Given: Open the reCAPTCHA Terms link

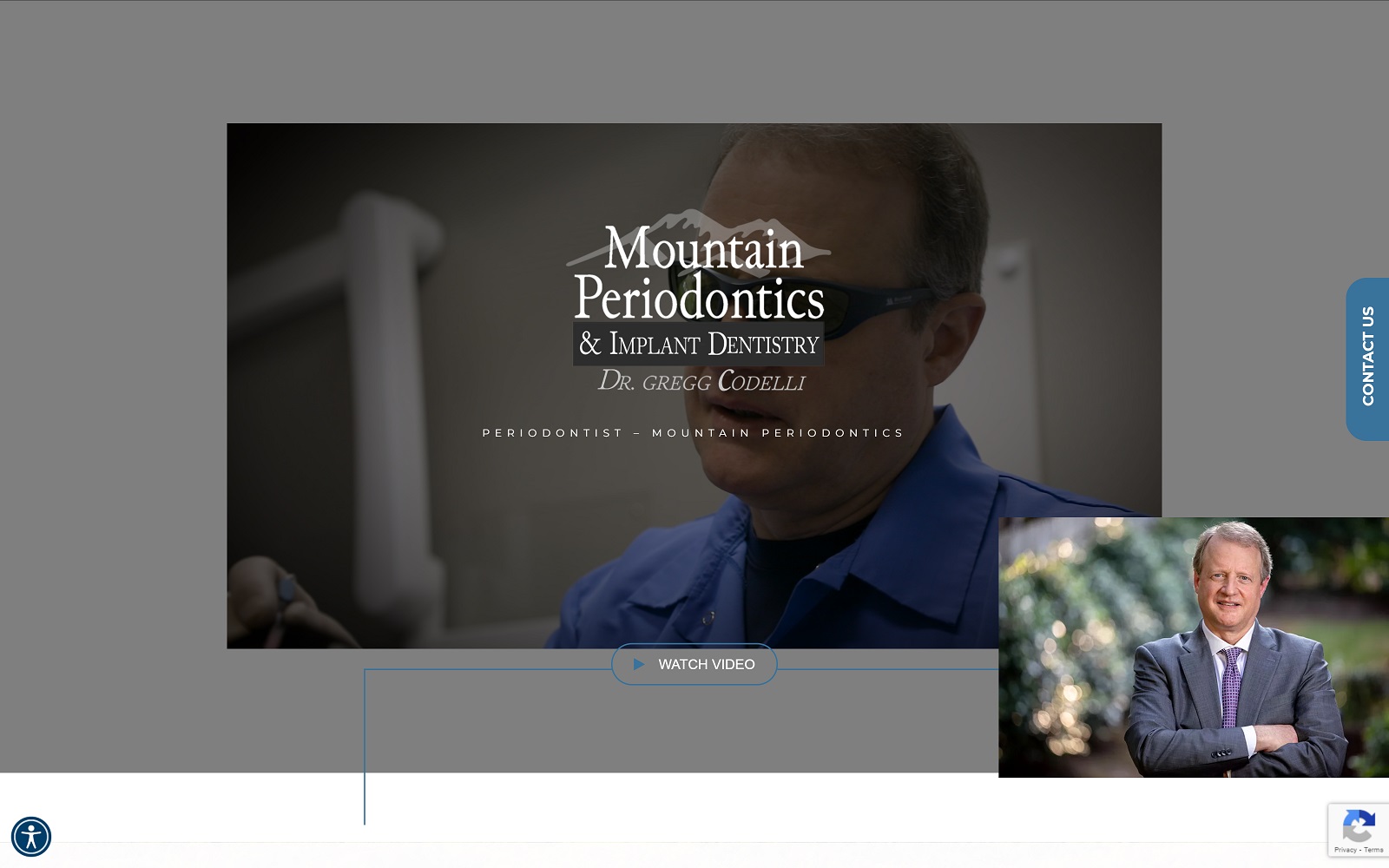Looking at the screenshot, I should 1373,850.
